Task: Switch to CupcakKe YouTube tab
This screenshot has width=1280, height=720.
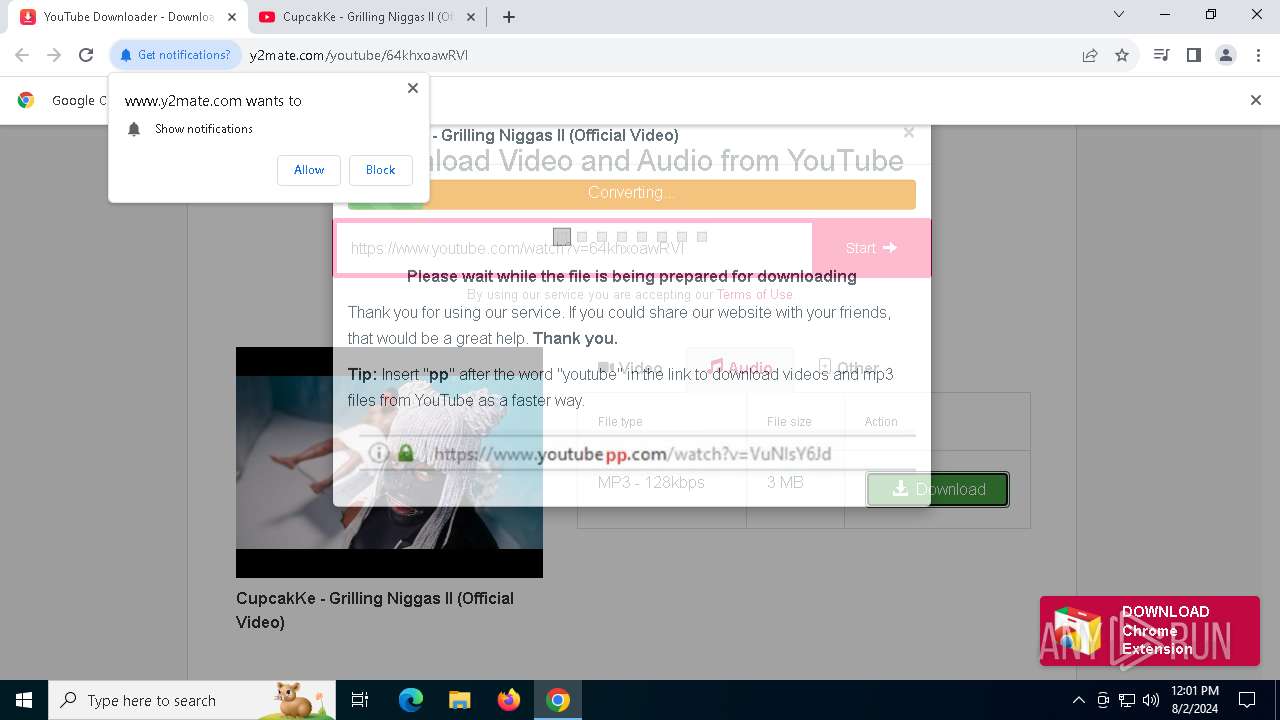Action: (366, 17)
